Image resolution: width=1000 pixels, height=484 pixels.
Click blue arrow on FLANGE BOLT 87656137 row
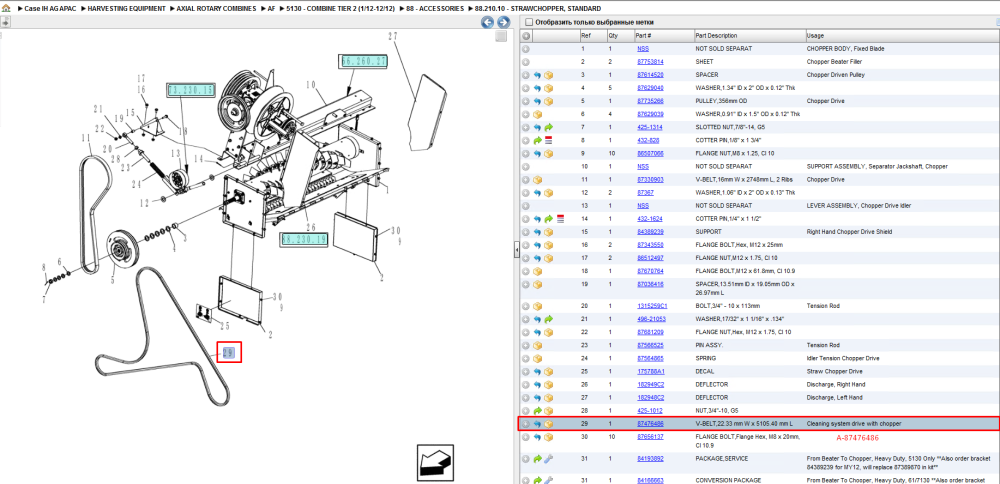538,437
